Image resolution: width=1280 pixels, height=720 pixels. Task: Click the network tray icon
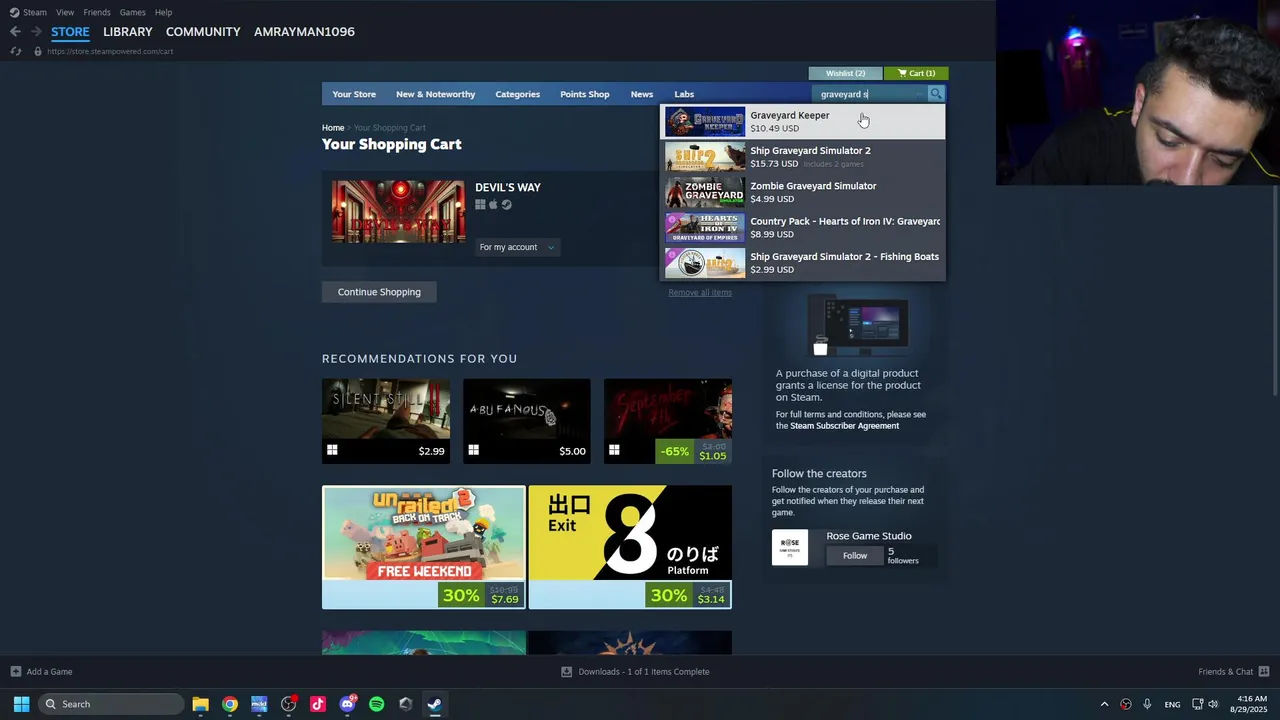coord(1197,704)
